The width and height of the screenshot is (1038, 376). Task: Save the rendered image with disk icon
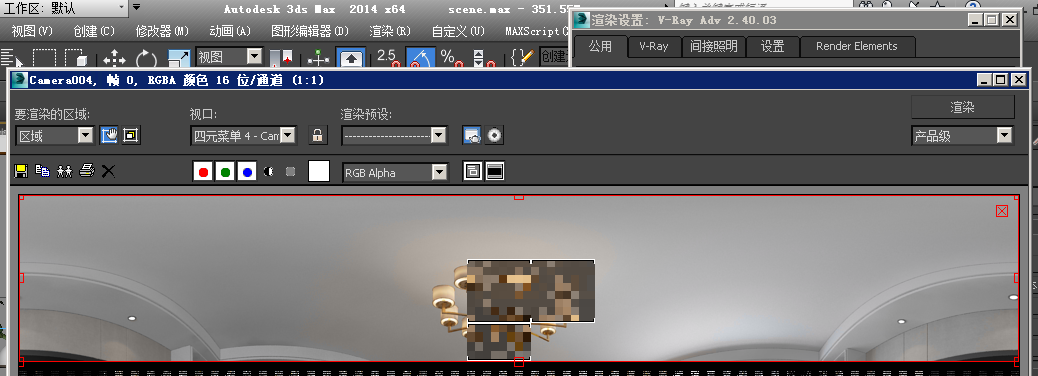coord(21,171)
